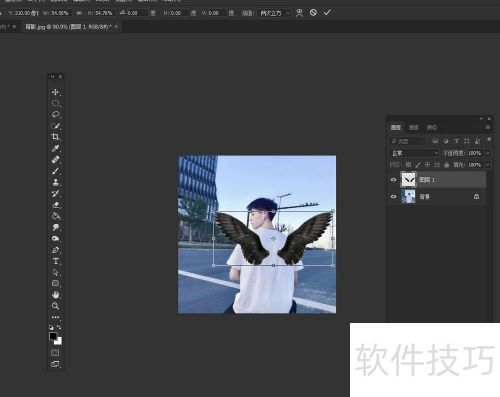Open the layer filter type dropdown

tap(408, 141)
